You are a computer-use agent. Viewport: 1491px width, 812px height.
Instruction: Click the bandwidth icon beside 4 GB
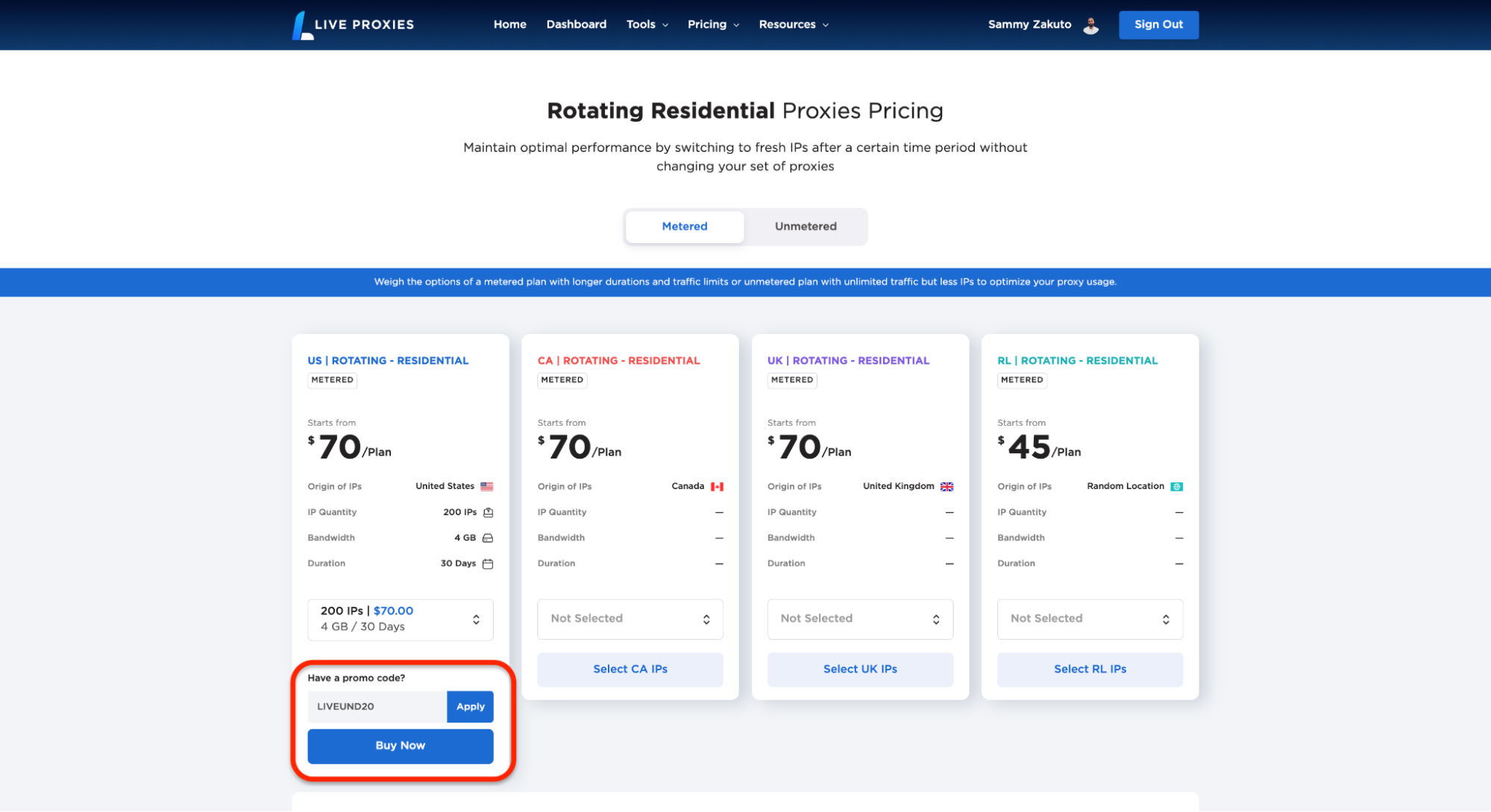488,538
